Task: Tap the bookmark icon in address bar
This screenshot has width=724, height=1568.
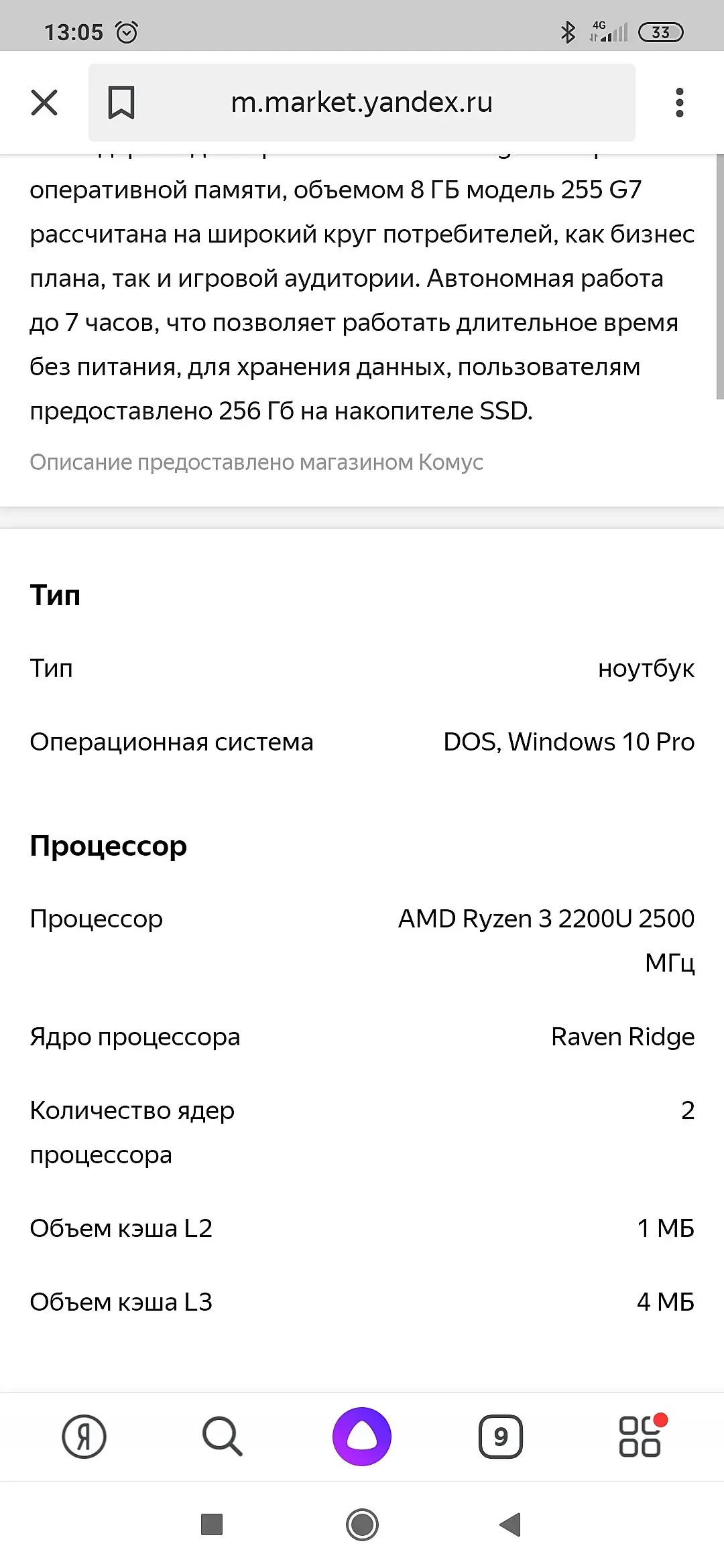Action: point(121,103)
